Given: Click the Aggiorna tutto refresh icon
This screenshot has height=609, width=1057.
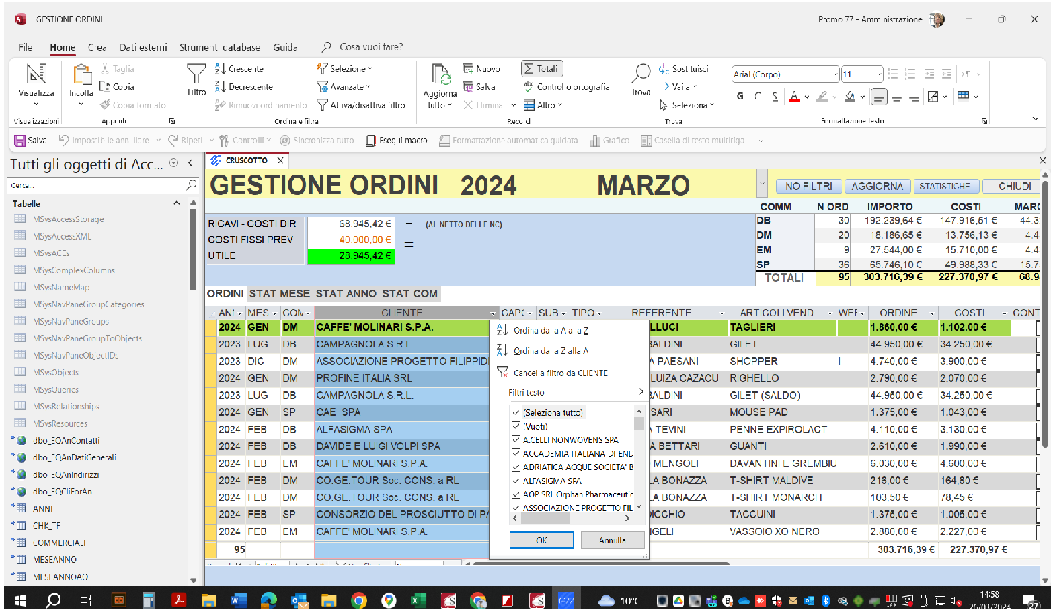Looking at the screenshot, I should [x=440, y=75].
